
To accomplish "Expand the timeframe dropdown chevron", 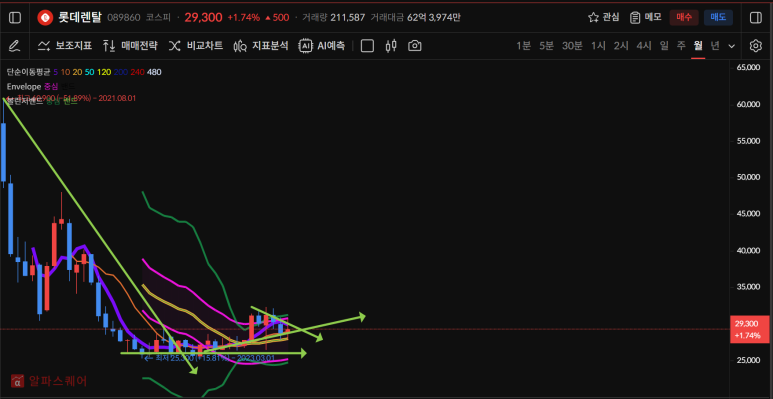I will click(x=732, y=46).
